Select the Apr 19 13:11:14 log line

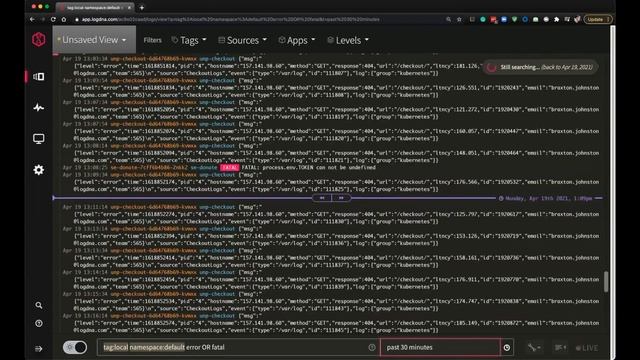tap(331, 214)
